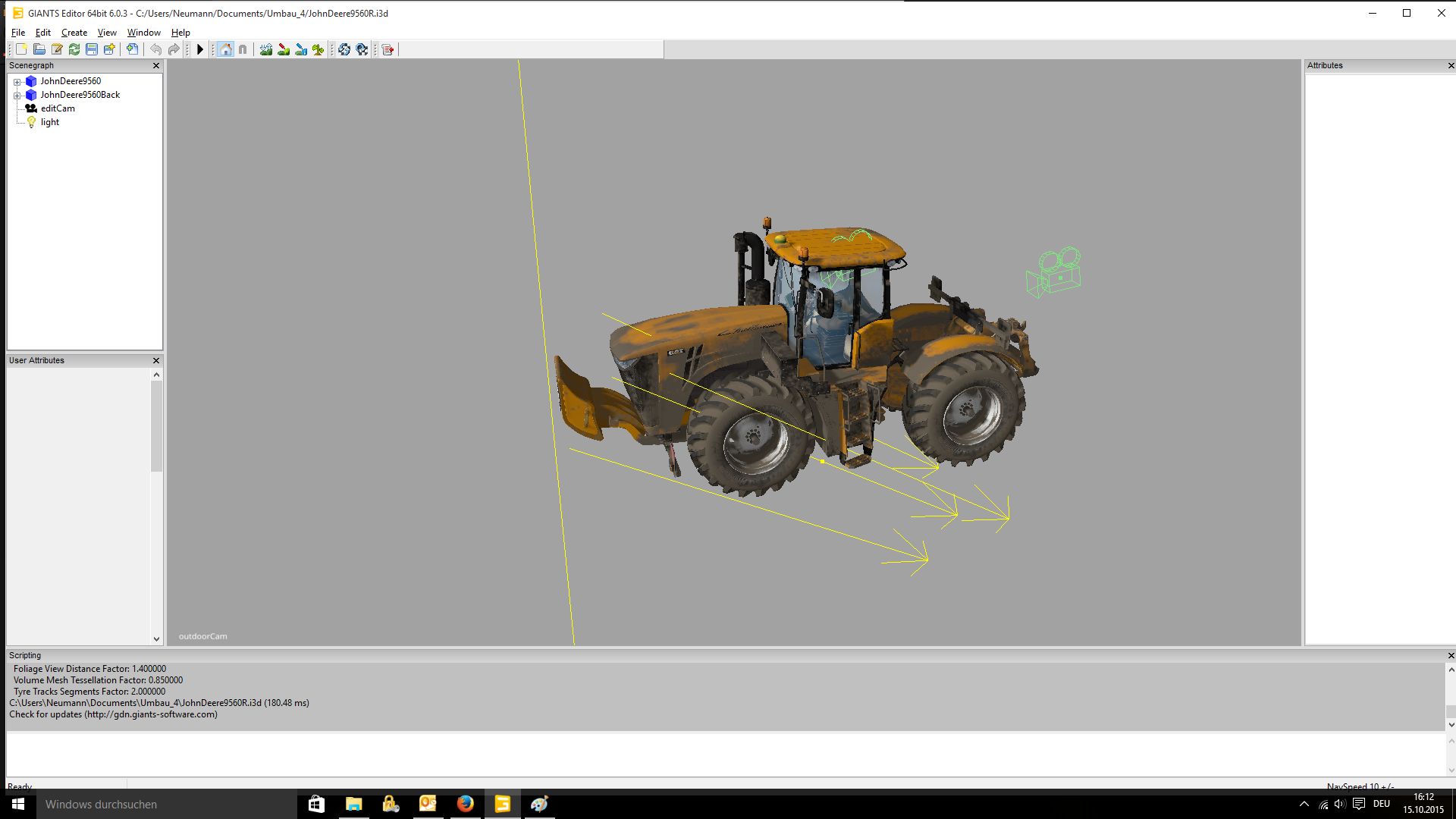Click the Windows search box

click(x=167, y=804)
